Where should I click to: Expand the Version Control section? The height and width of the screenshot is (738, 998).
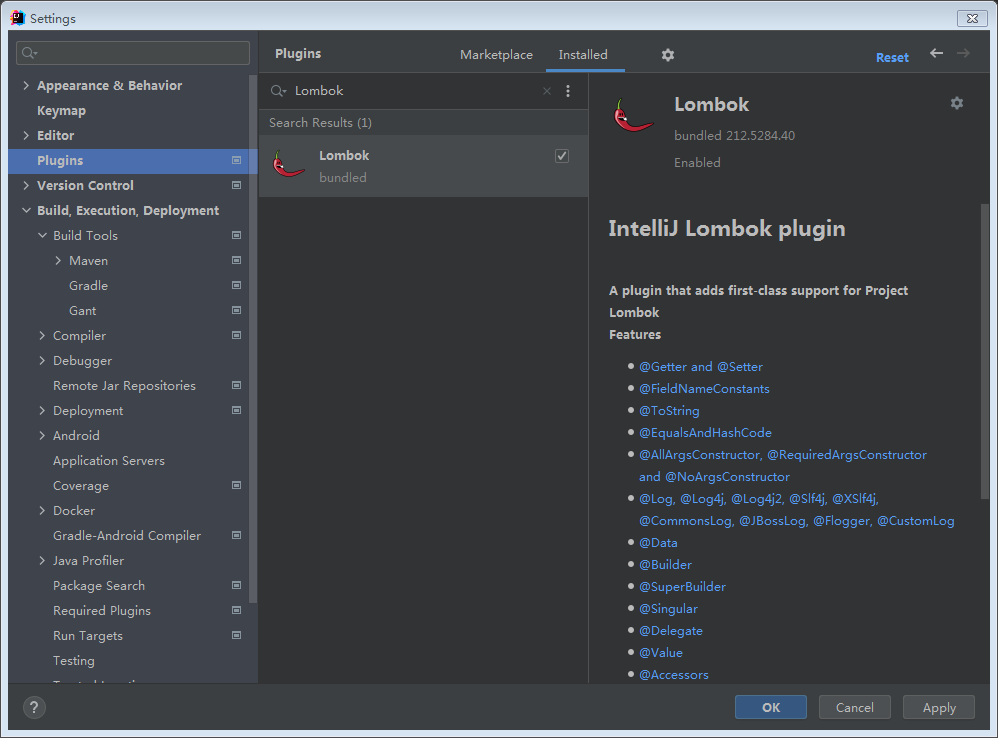tap(26, 185)
